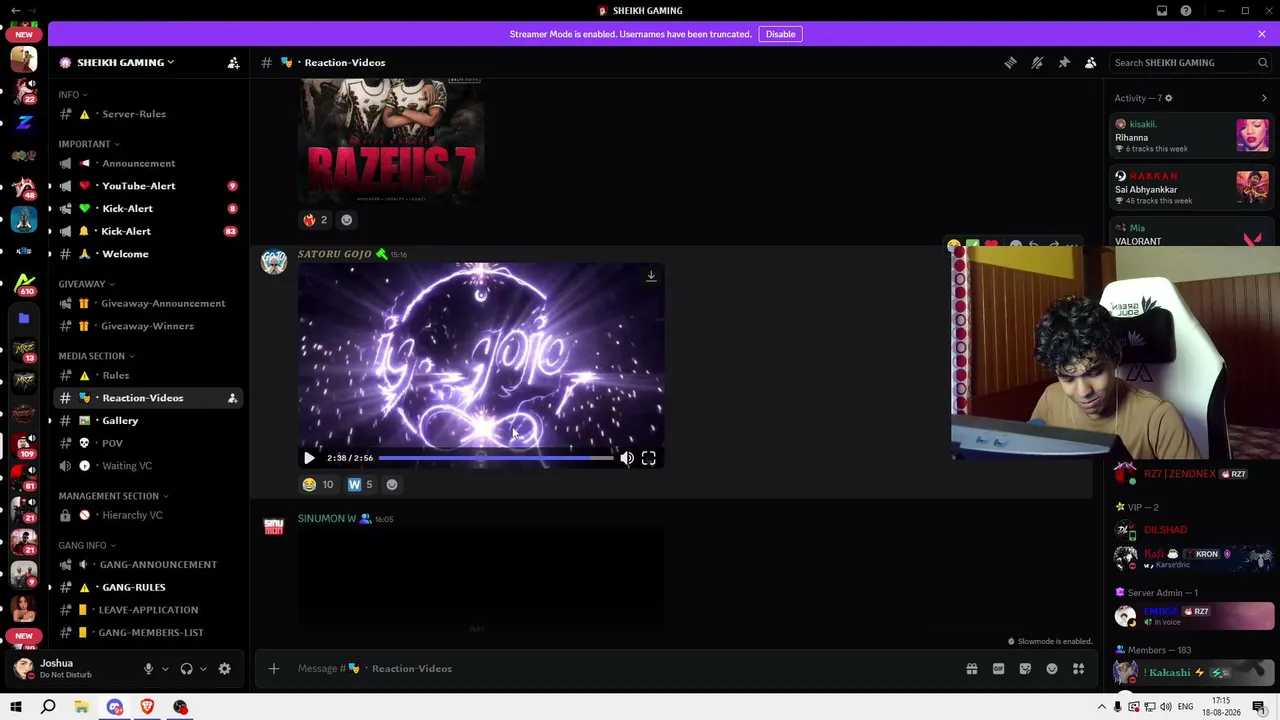Open the attachment plus button
The image size is (1280, 720).
[274, 669]
